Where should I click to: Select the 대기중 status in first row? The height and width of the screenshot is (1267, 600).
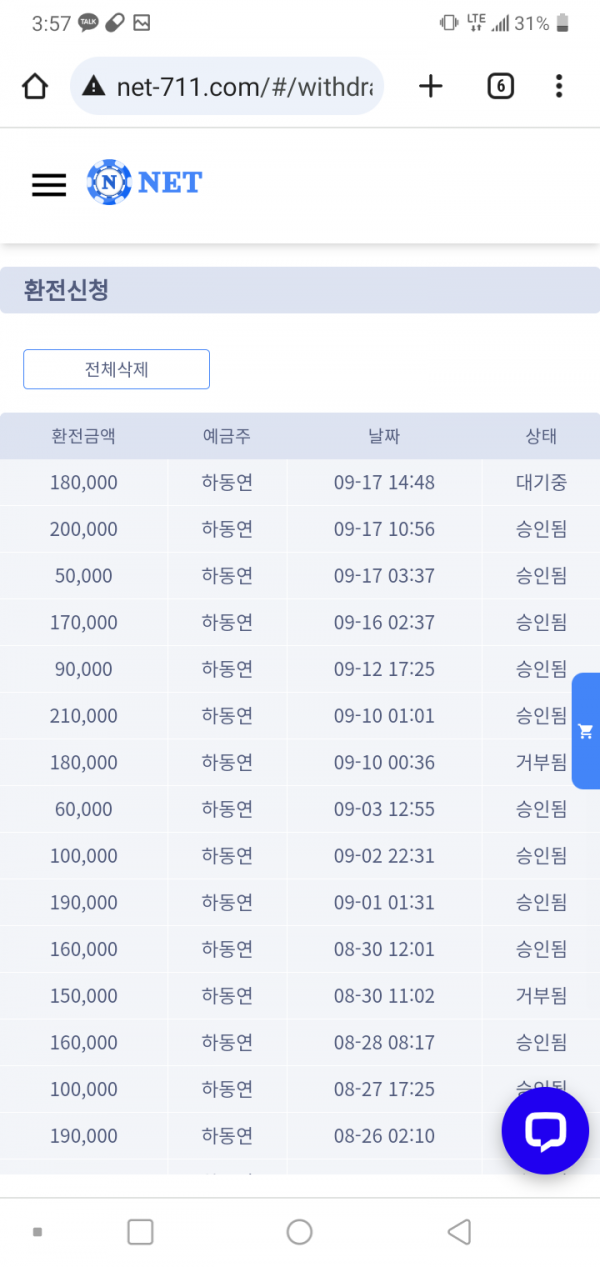tap(541, 483)
